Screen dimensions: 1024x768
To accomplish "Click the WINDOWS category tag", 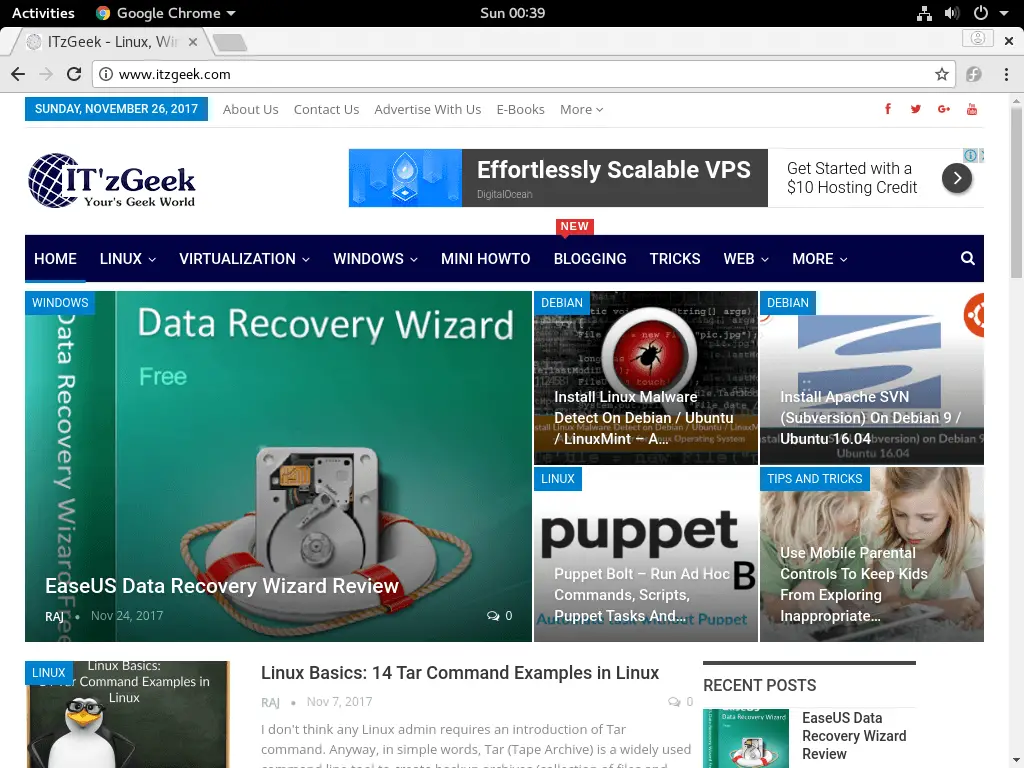I will point(60,302).
